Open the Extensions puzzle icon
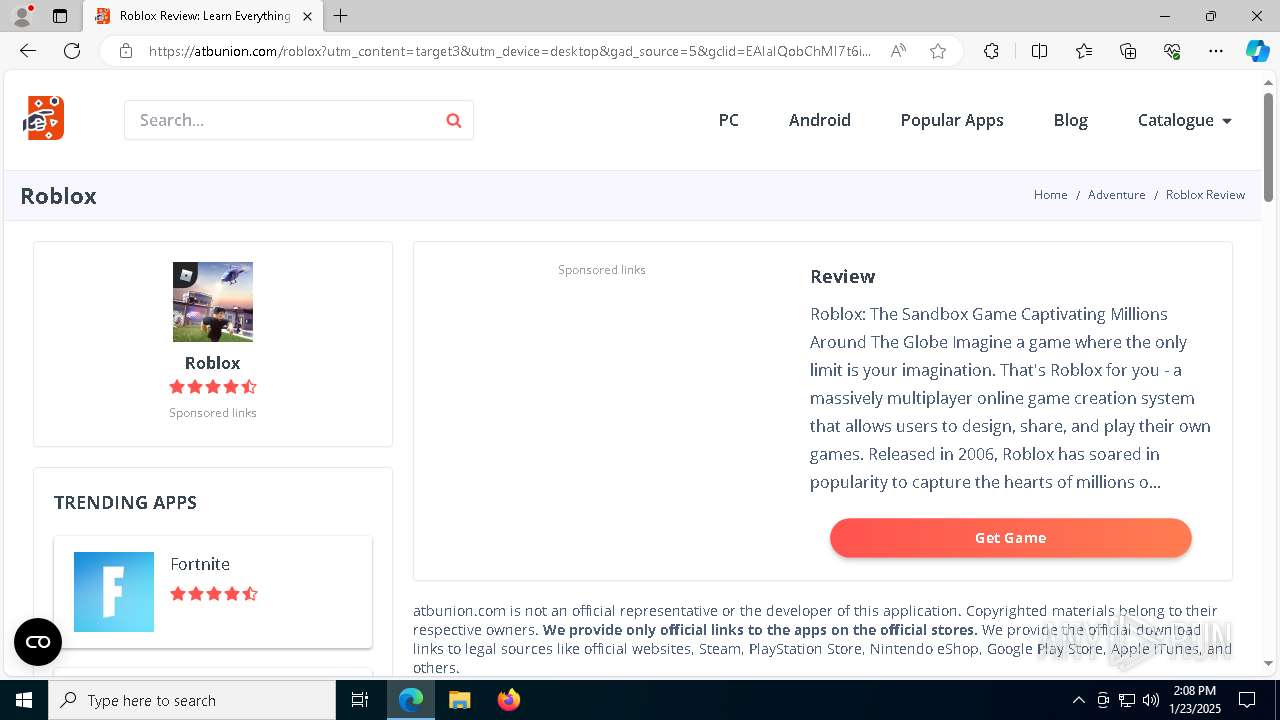Viewport: 1280px width, 720px height. 991,51
